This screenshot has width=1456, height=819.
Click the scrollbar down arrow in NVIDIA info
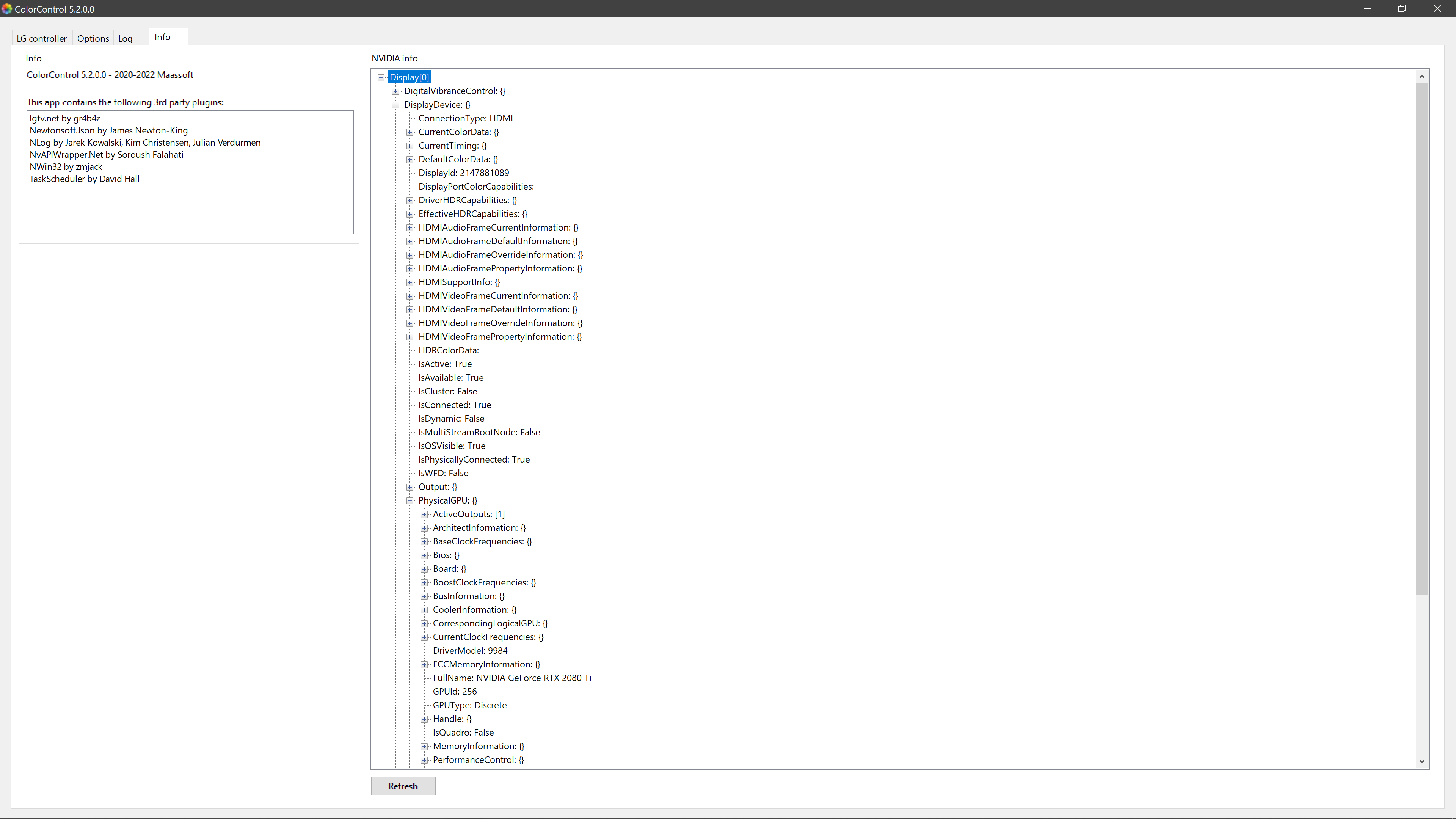pyautogui.click(x=1423, y=761)
